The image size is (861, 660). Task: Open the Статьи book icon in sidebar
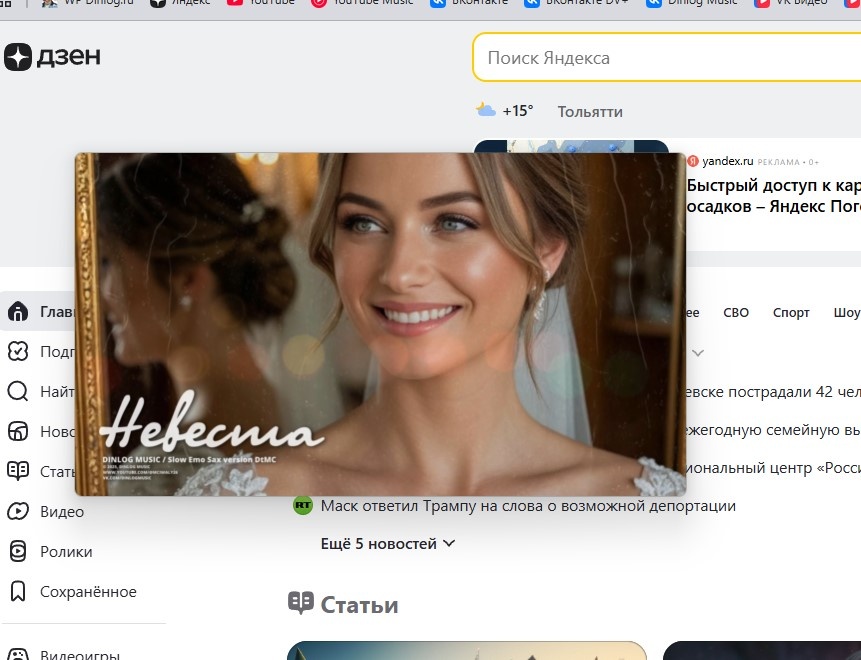click(x=18, y=471)
